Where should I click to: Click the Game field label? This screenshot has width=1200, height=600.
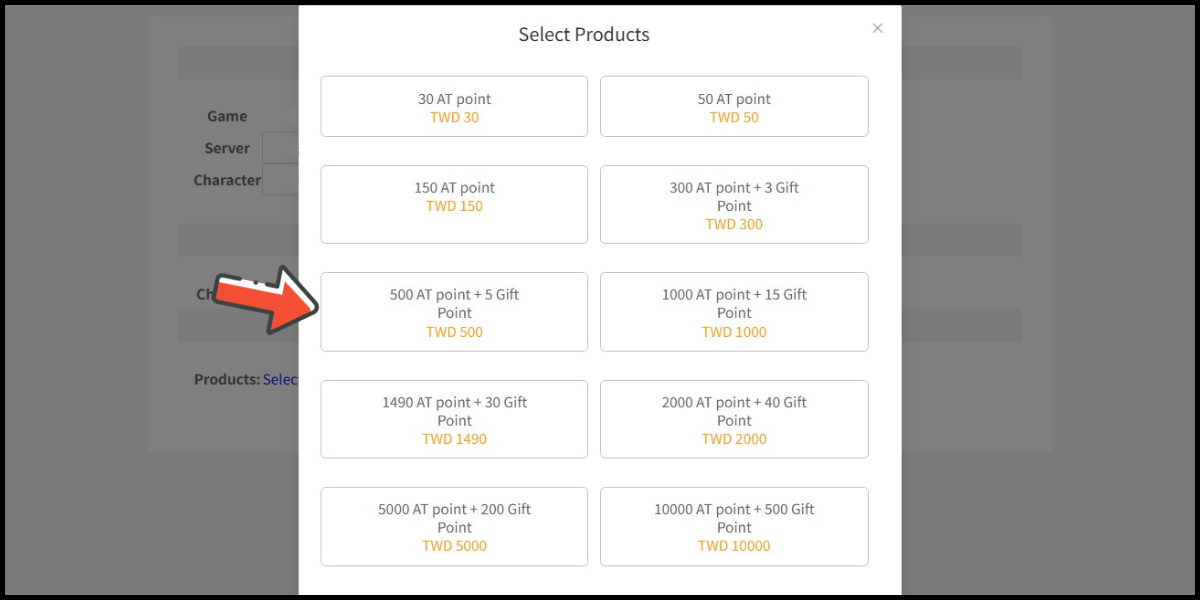click(x=227, y=116)
